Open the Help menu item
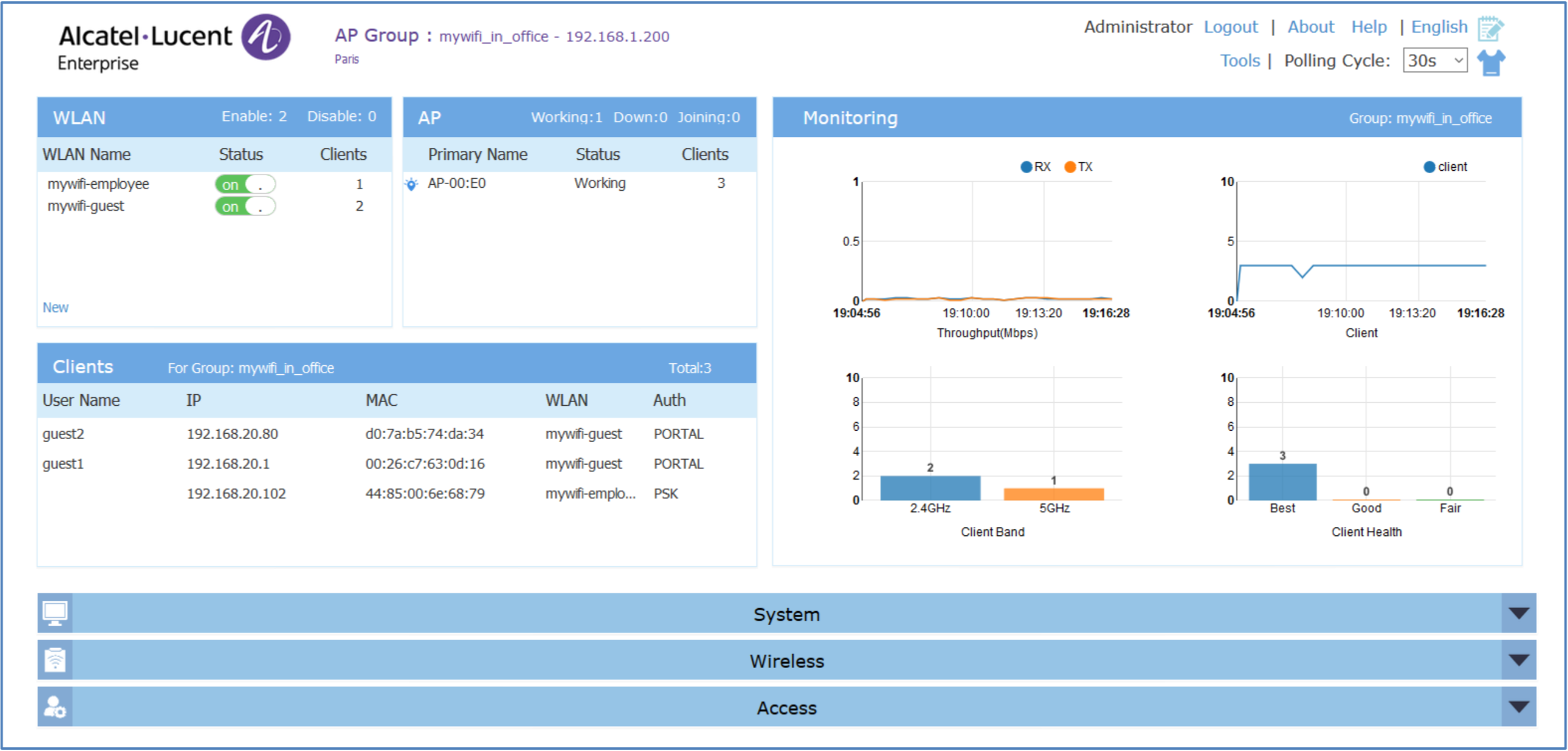Viewport: 1568px width, 751px height. click(x=1368, y=27)
